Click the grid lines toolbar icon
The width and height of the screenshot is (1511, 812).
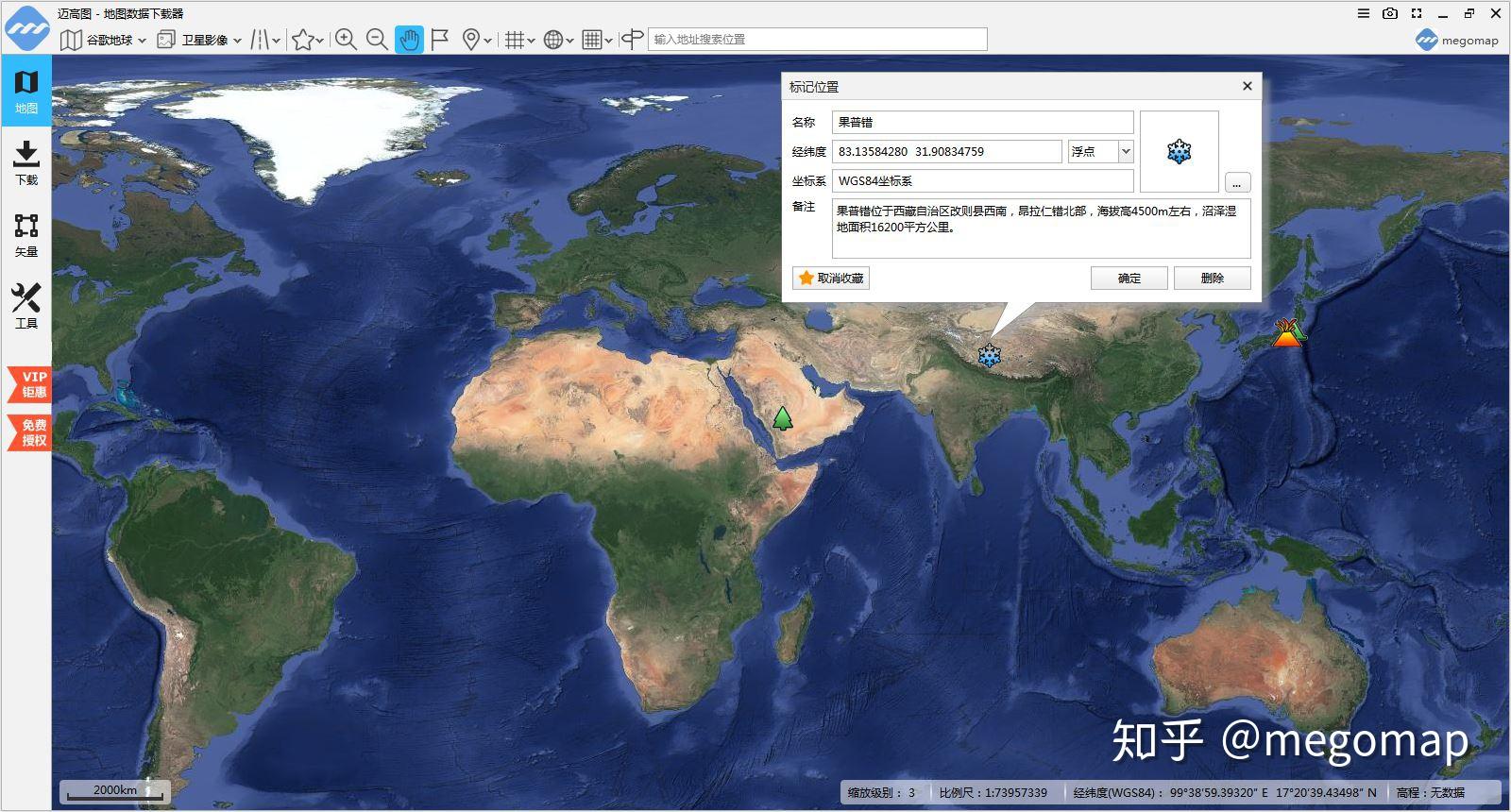pyautogui.click(x=514, y=40)
